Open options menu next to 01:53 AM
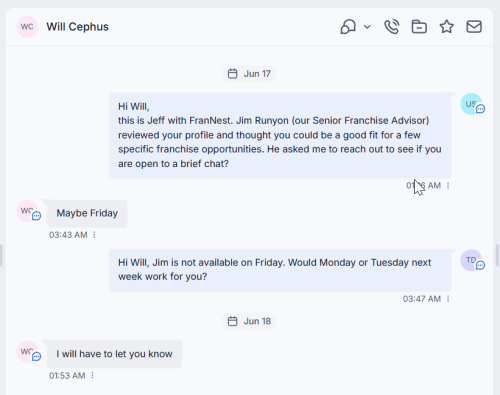 click(x=92, y=375)
